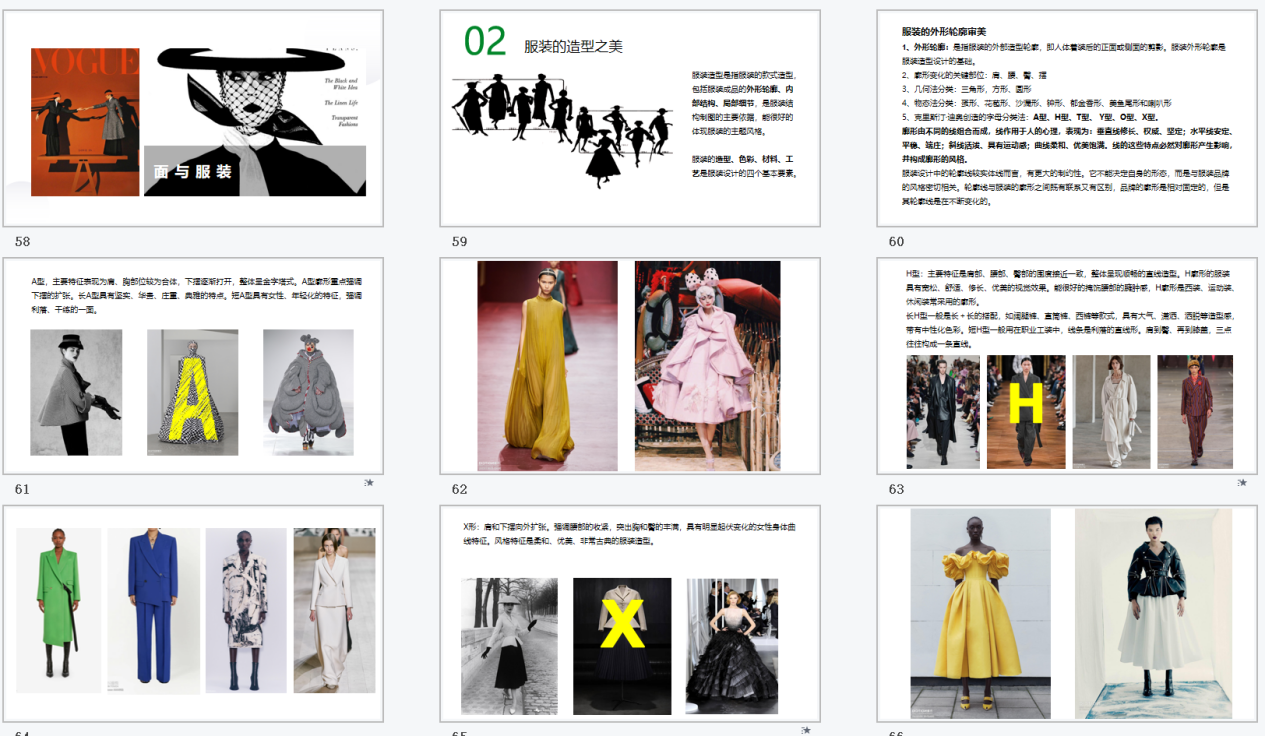The width and height of the screenshot is (1265, 736).
Task: Click the animation star icon under slide 61
Action: tap(369, 483)
